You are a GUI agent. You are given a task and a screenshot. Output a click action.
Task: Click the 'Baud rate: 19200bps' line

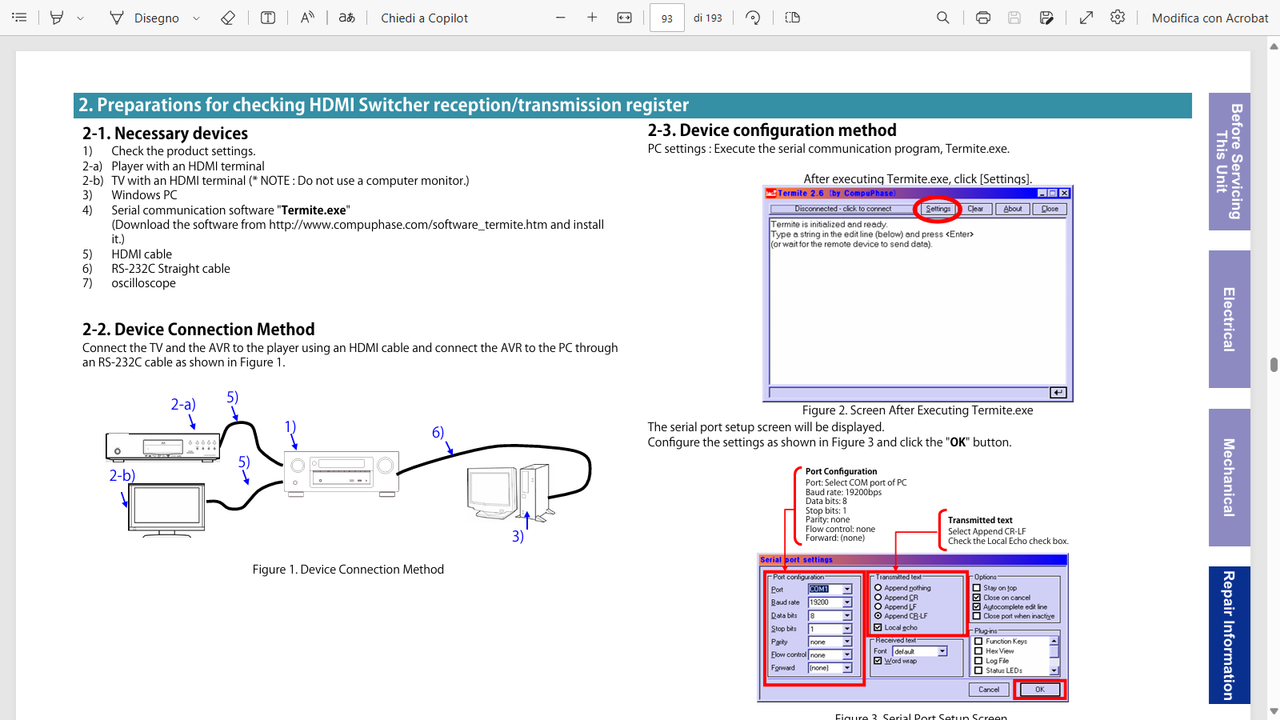click(843, 492)
